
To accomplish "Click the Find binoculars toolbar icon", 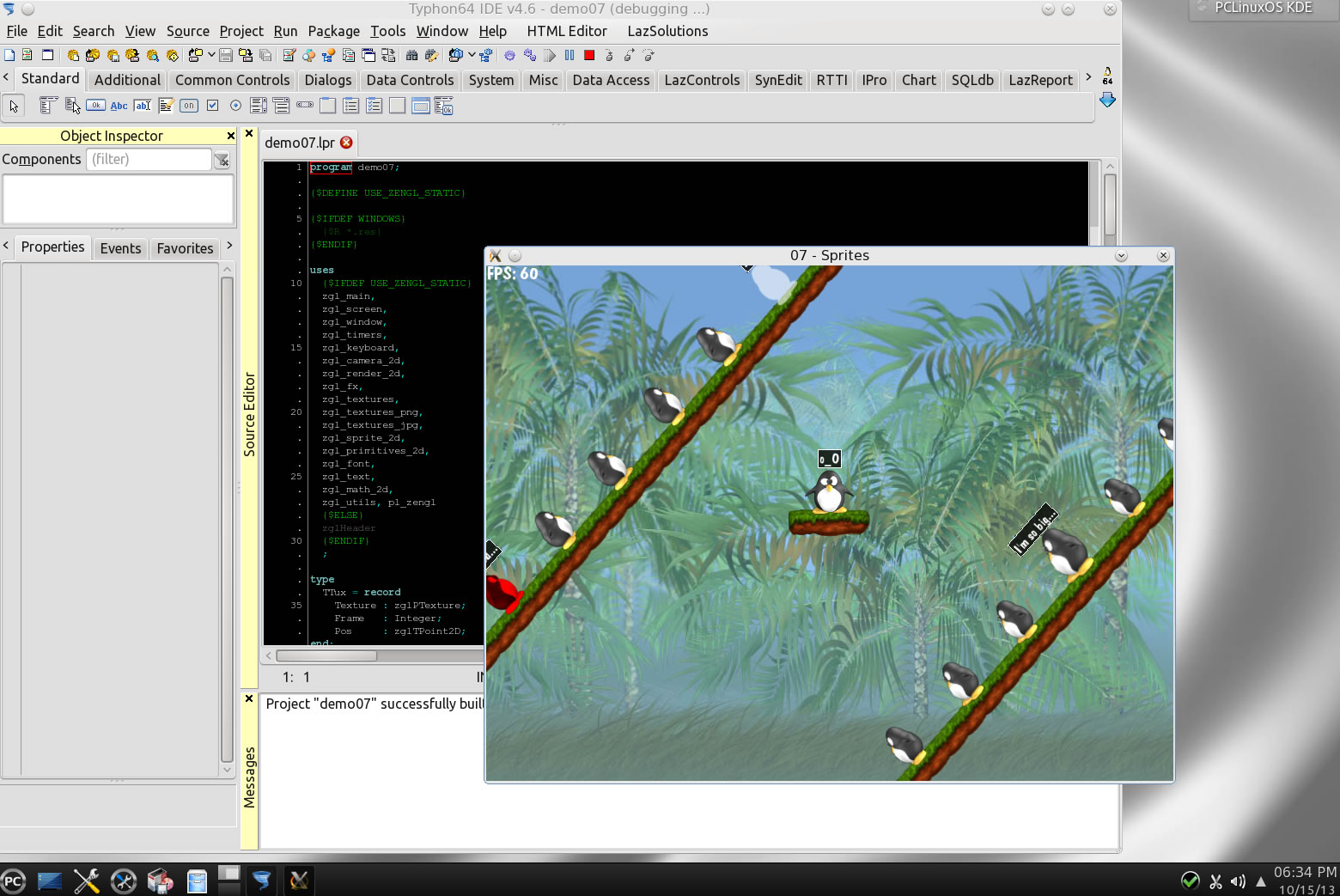I will (411, 55).
